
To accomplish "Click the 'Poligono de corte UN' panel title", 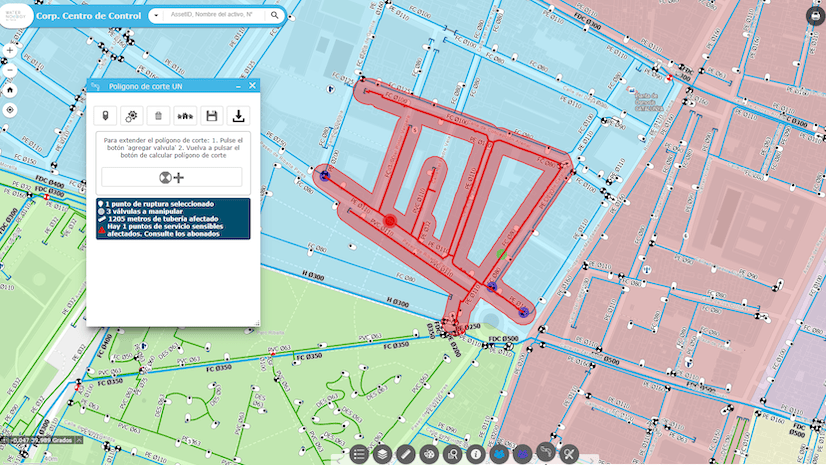I will (145, 86).
